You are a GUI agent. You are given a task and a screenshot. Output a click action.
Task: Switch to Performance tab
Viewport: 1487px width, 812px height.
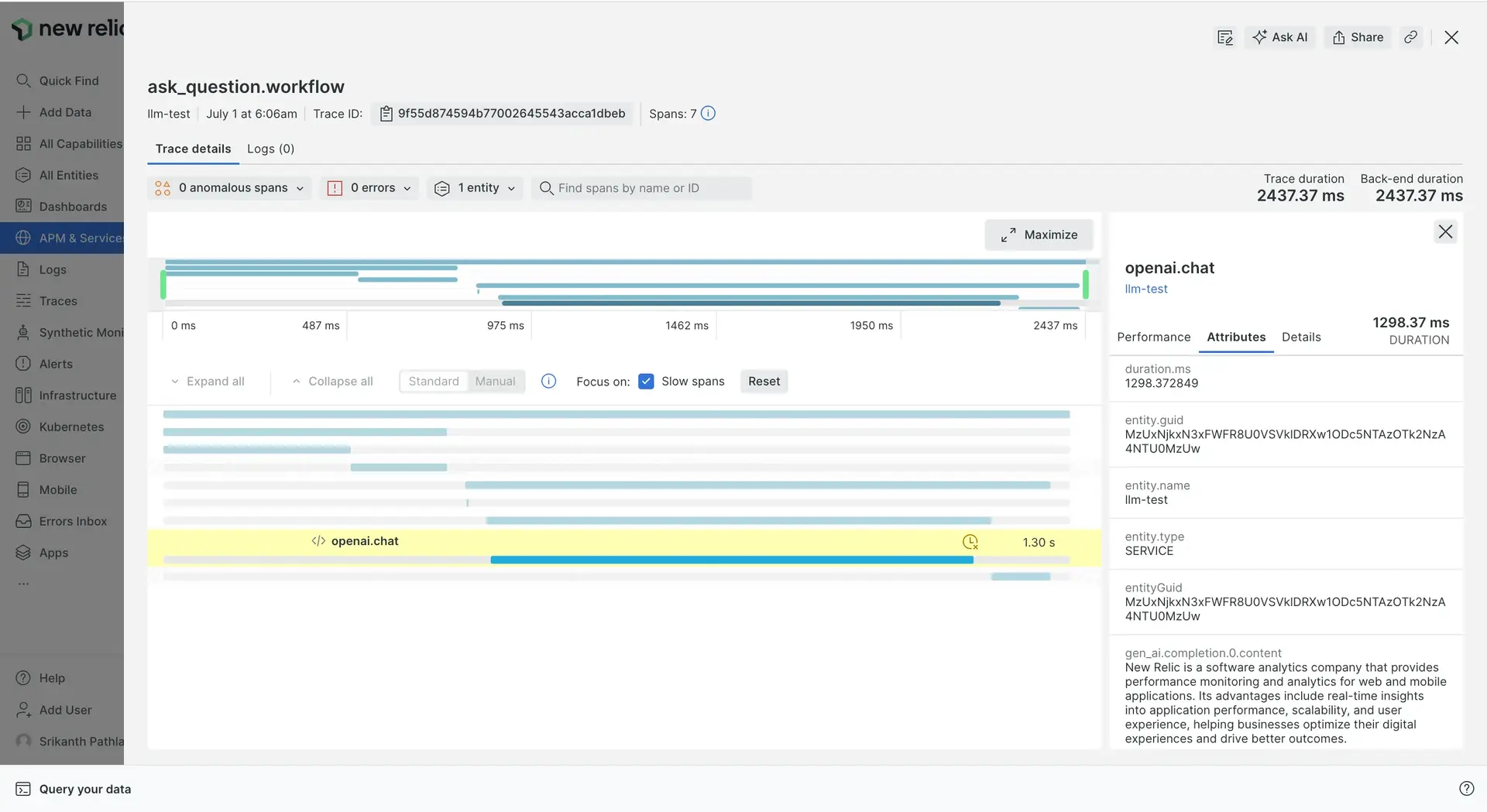[1153, 337]
